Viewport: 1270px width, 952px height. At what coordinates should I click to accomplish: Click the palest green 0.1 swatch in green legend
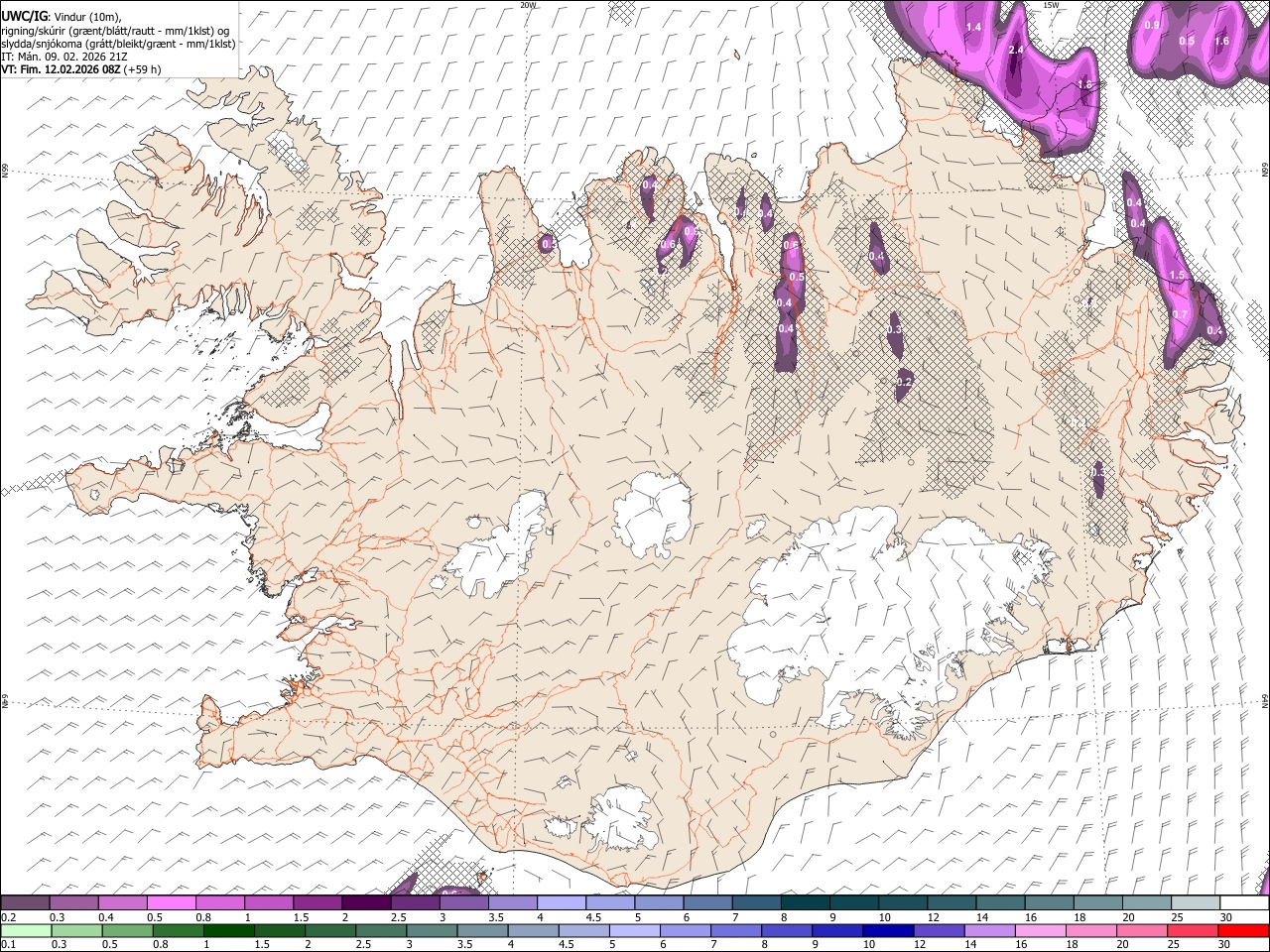coord(26,931)
